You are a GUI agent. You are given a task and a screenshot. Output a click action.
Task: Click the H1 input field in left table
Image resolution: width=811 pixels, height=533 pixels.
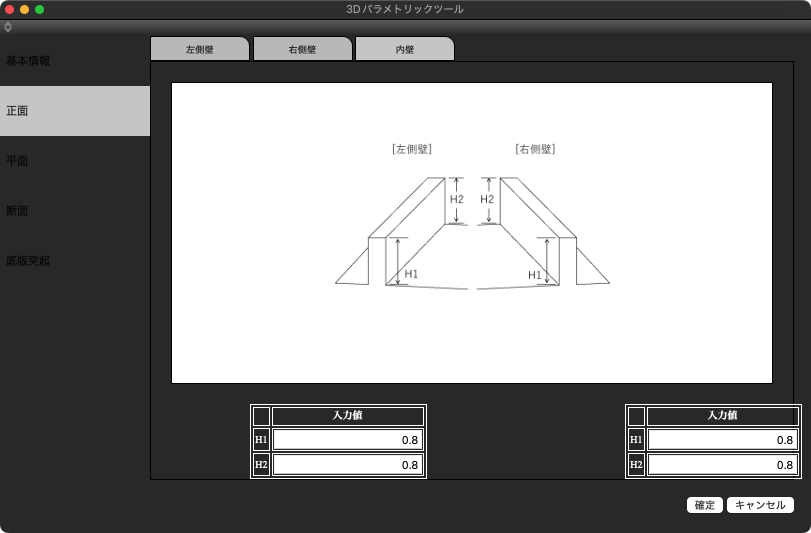(347, 440)
